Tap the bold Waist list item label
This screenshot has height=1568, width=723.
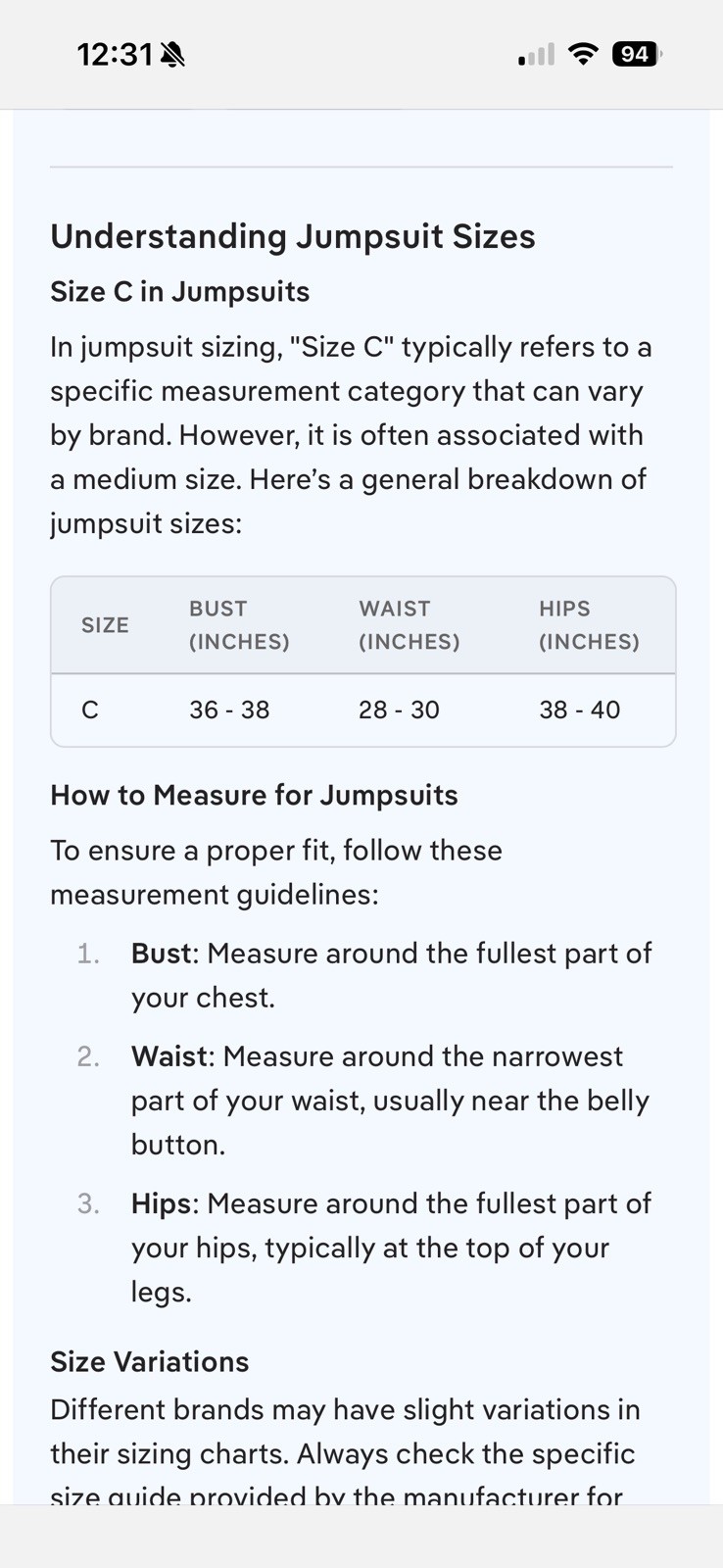[169, 1056]
